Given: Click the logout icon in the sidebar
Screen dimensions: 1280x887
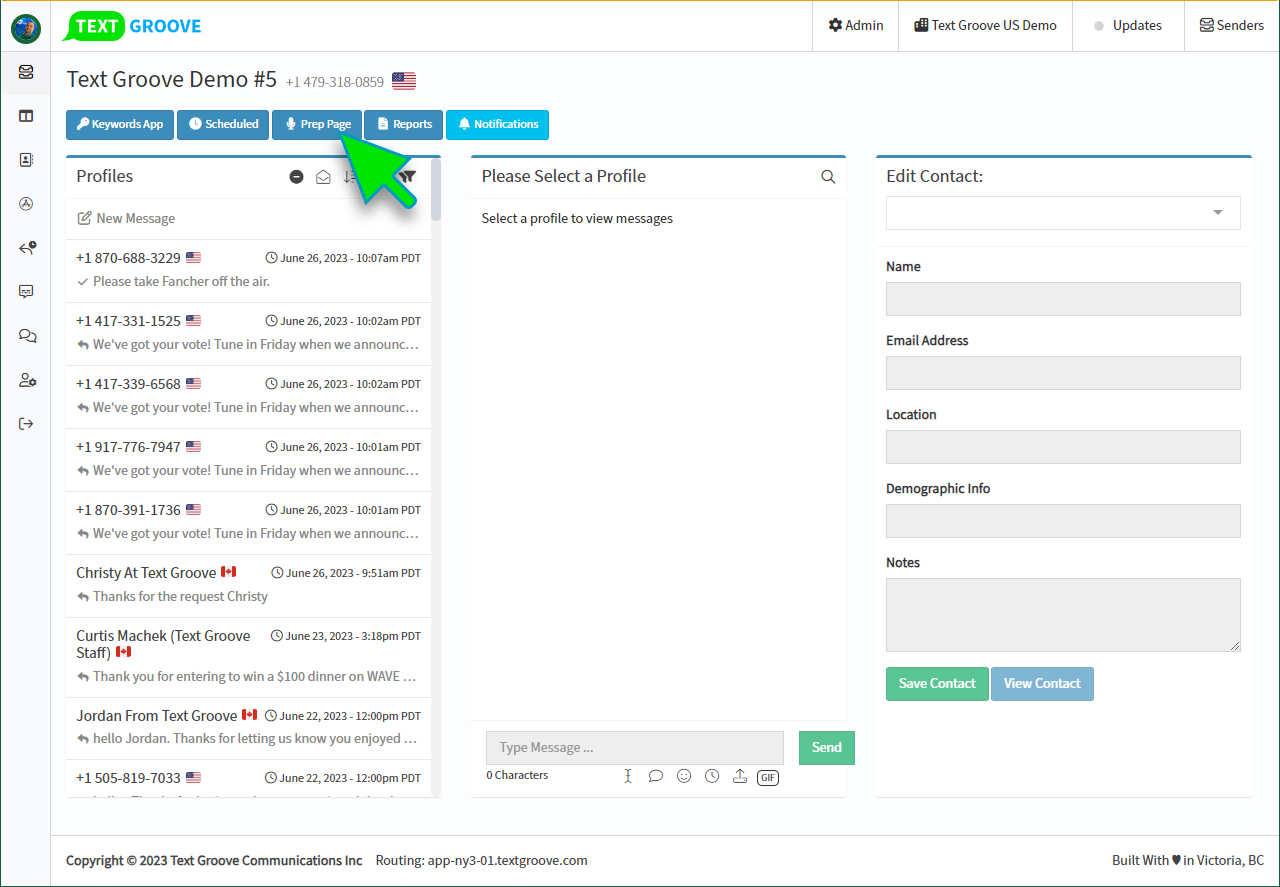Looking at the screenshot, I should [26, 424].
